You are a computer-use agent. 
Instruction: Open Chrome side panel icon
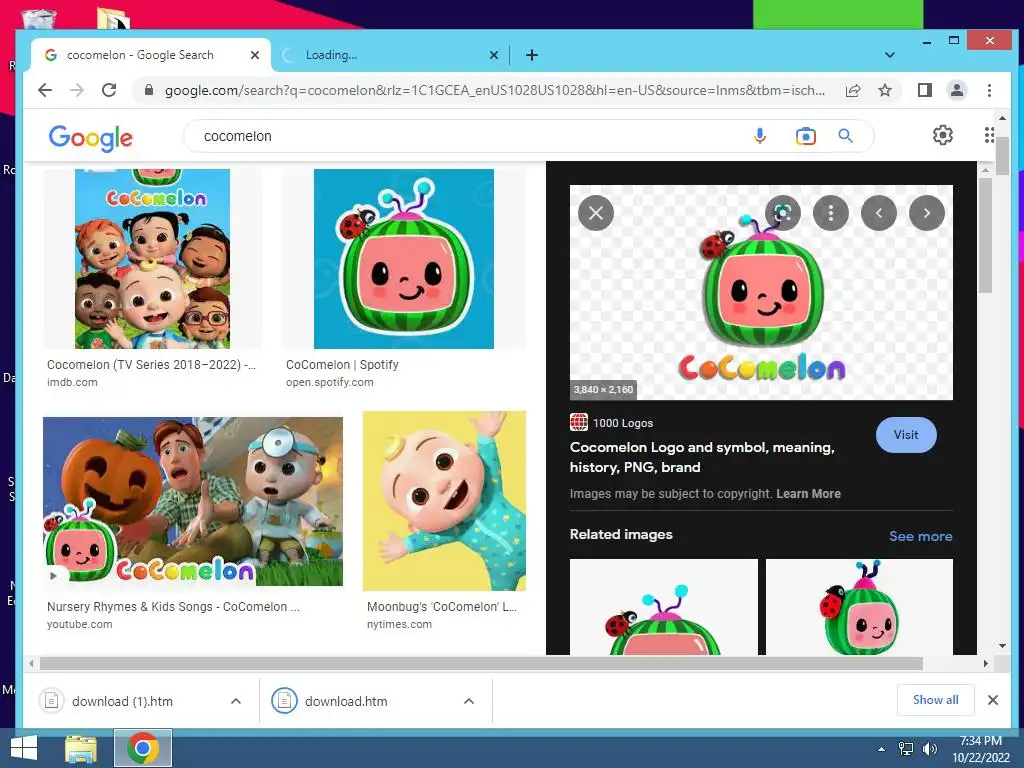[925, 90]
